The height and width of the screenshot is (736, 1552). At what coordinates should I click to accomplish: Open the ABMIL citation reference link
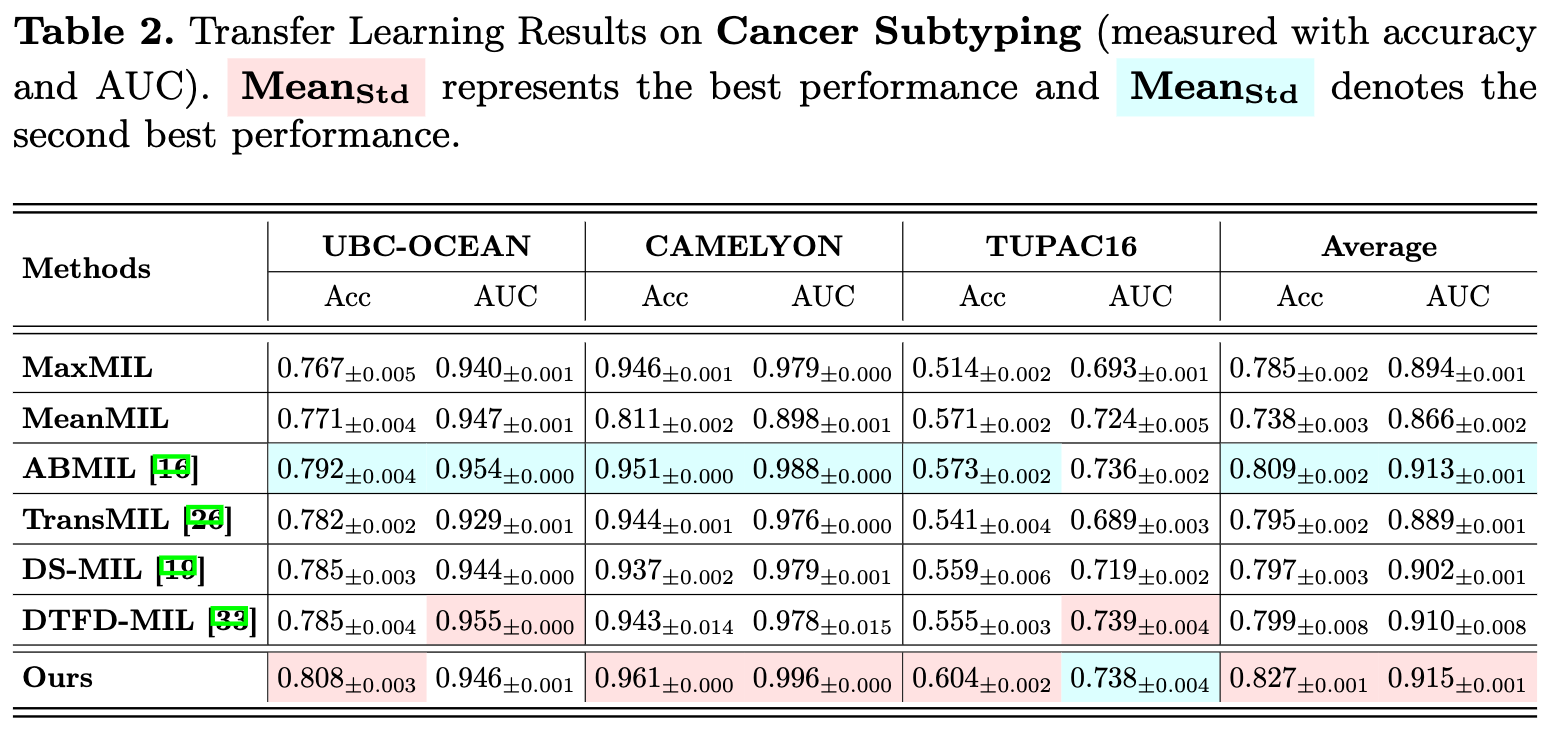(175, 468)
